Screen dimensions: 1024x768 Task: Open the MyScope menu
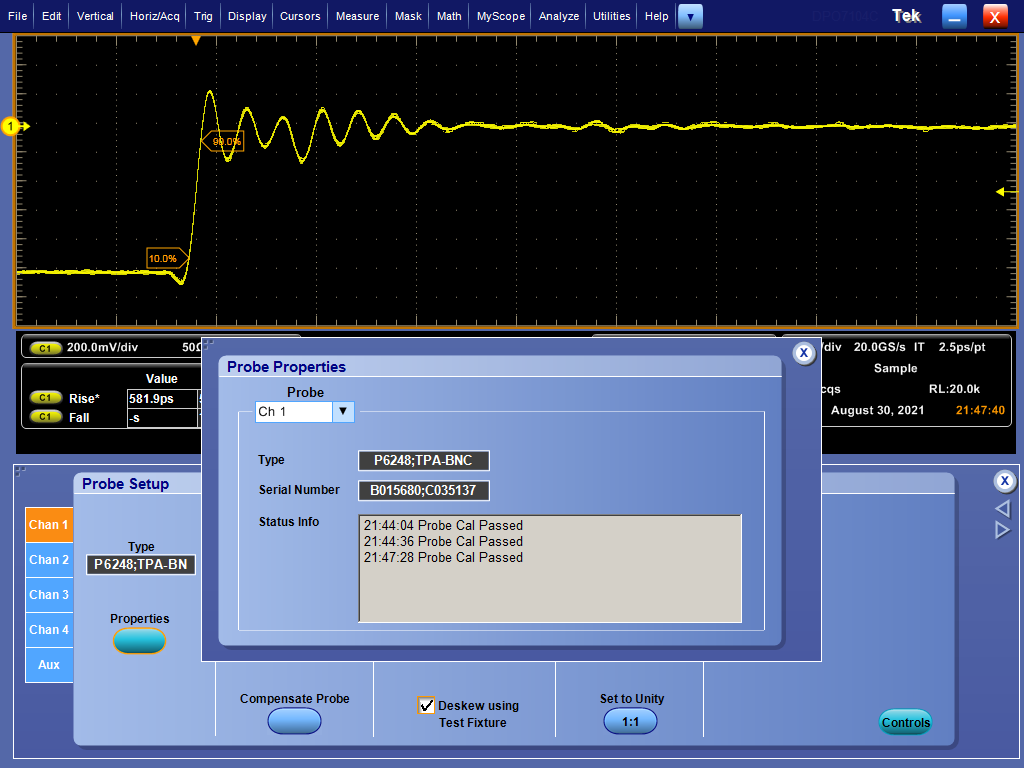[501, 16]
